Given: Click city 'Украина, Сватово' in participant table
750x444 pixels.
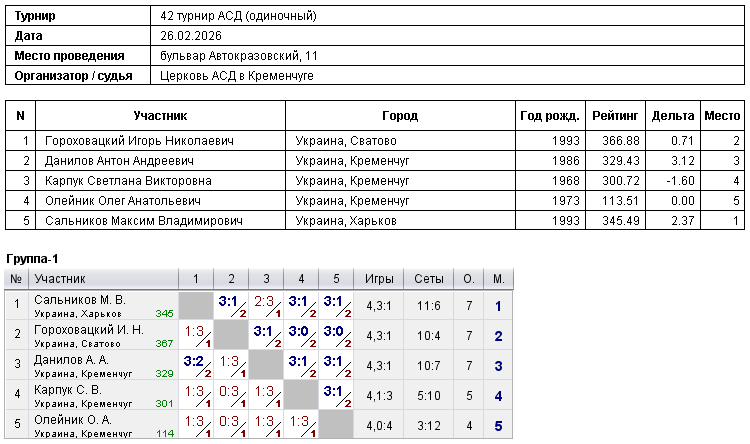Looking at the screenshot, I should pyautogui.click(x=346, y=141).
